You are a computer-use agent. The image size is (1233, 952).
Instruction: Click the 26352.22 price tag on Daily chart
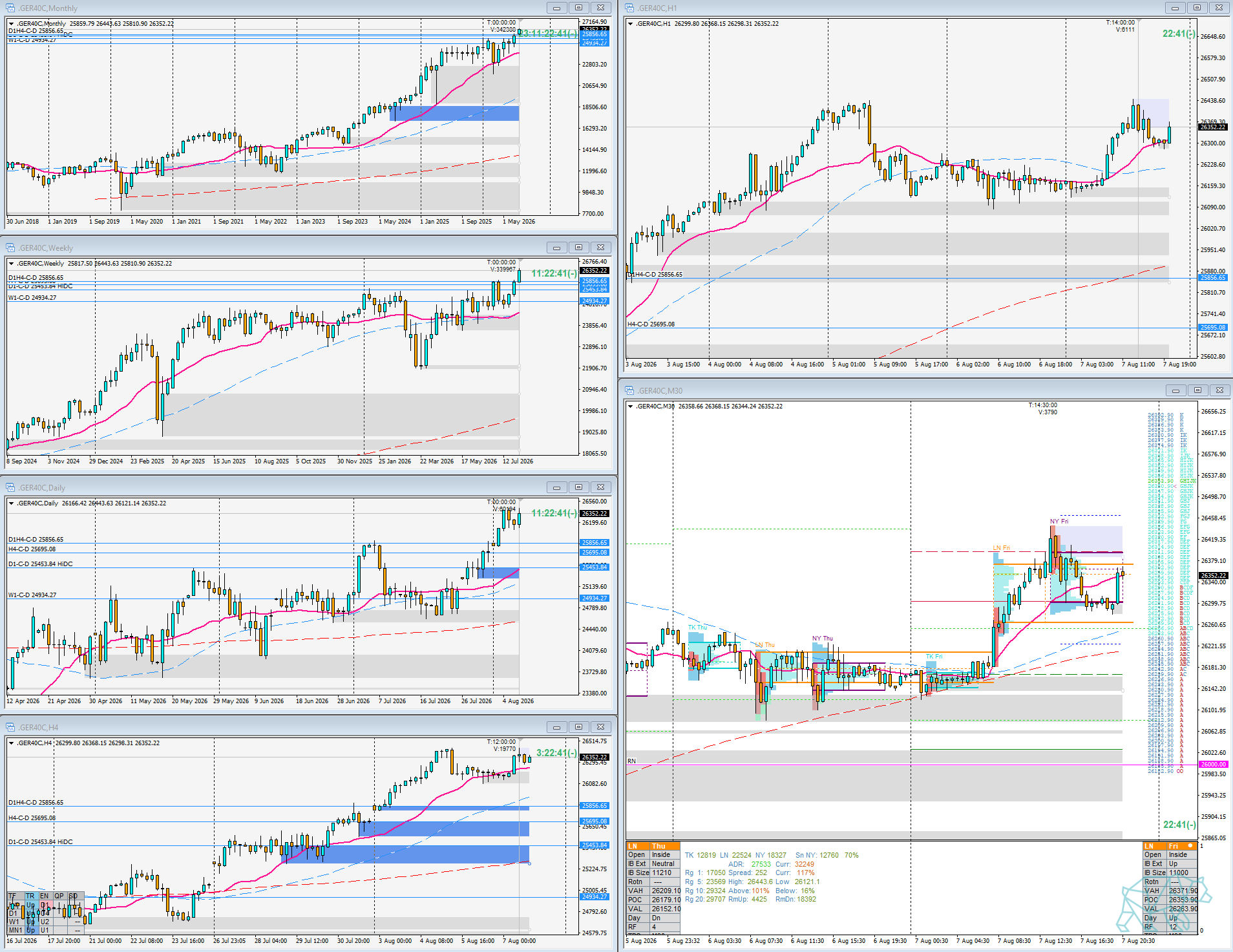[595, 514]
